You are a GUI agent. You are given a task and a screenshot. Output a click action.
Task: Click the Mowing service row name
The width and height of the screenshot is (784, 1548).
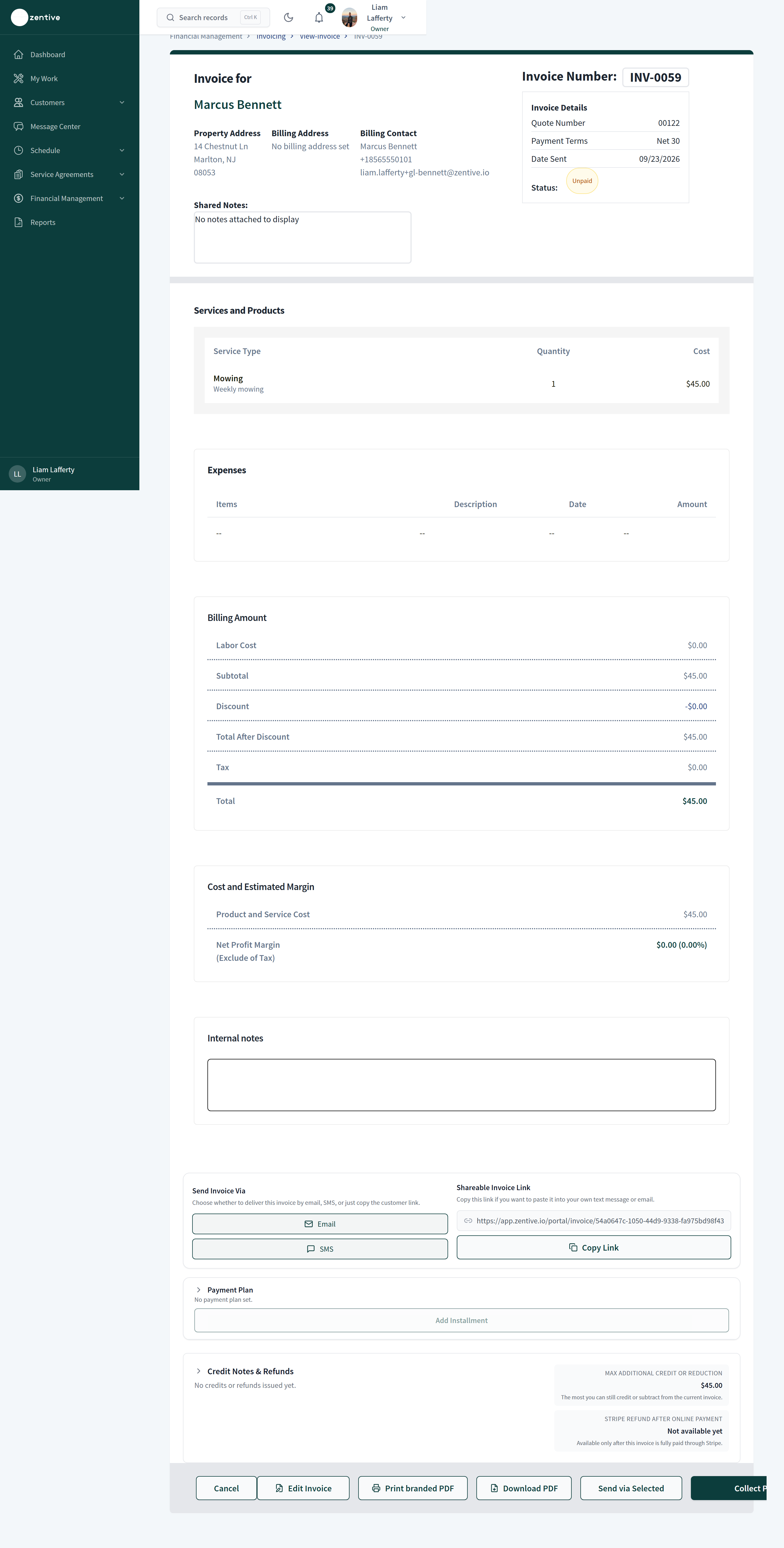click(x=228, y=378)
